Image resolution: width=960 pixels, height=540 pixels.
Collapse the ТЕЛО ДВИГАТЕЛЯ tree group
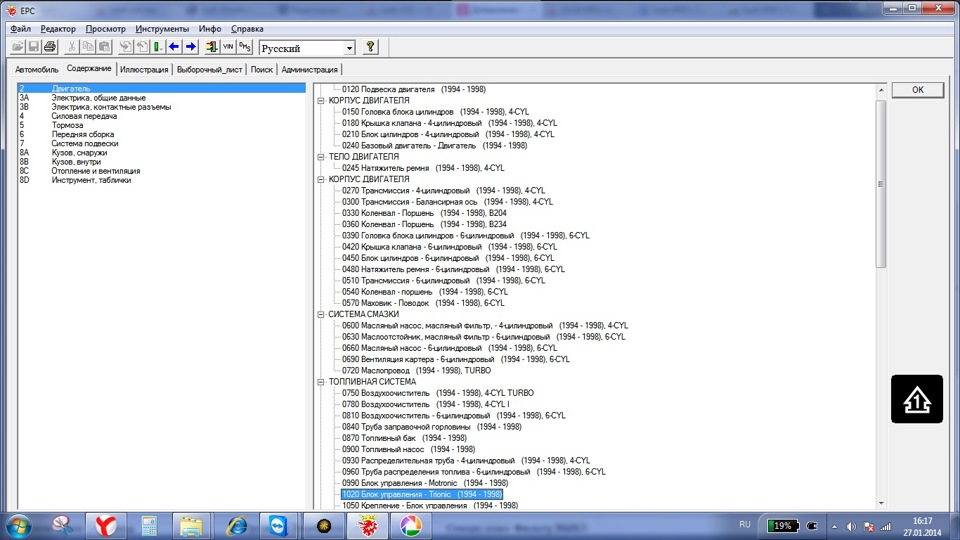(x=321, y=157)
